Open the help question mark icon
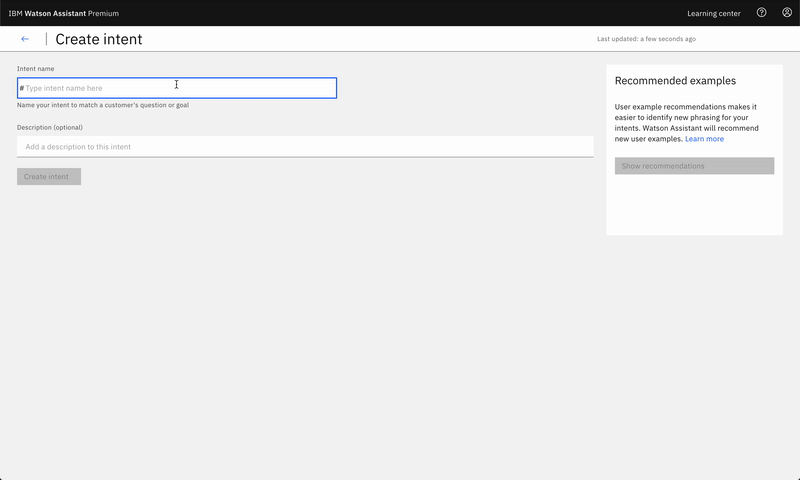The width and height of the screenshot is (800, 480). (x=761, y=13)
